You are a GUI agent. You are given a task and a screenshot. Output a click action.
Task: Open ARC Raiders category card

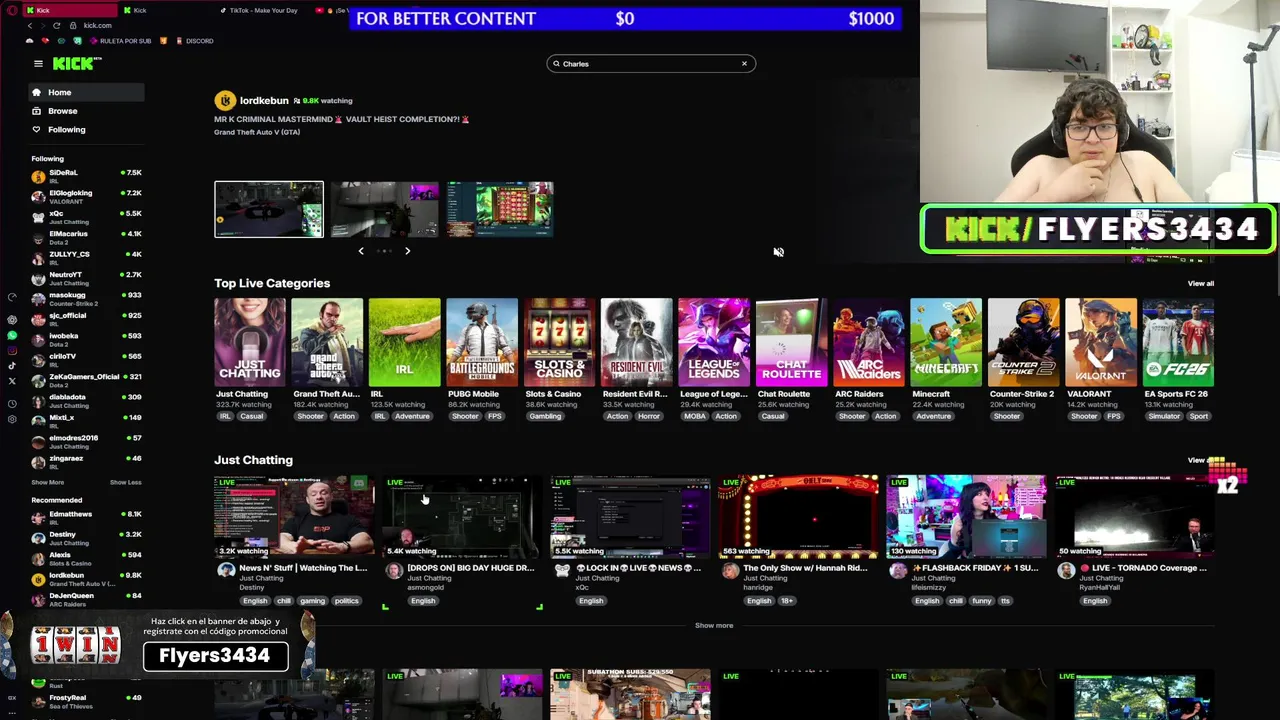869,342
